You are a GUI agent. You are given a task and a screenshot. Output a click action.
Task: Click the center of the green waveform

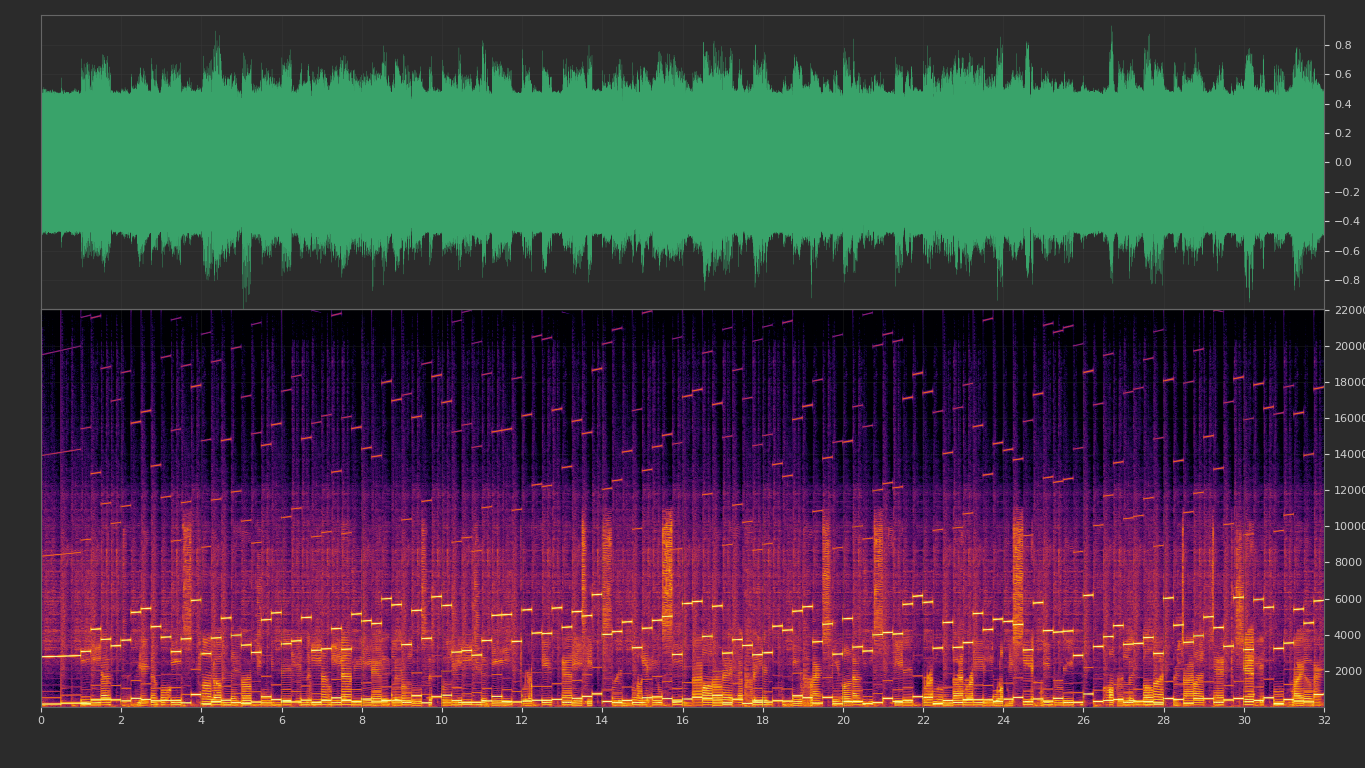[682, 163]
